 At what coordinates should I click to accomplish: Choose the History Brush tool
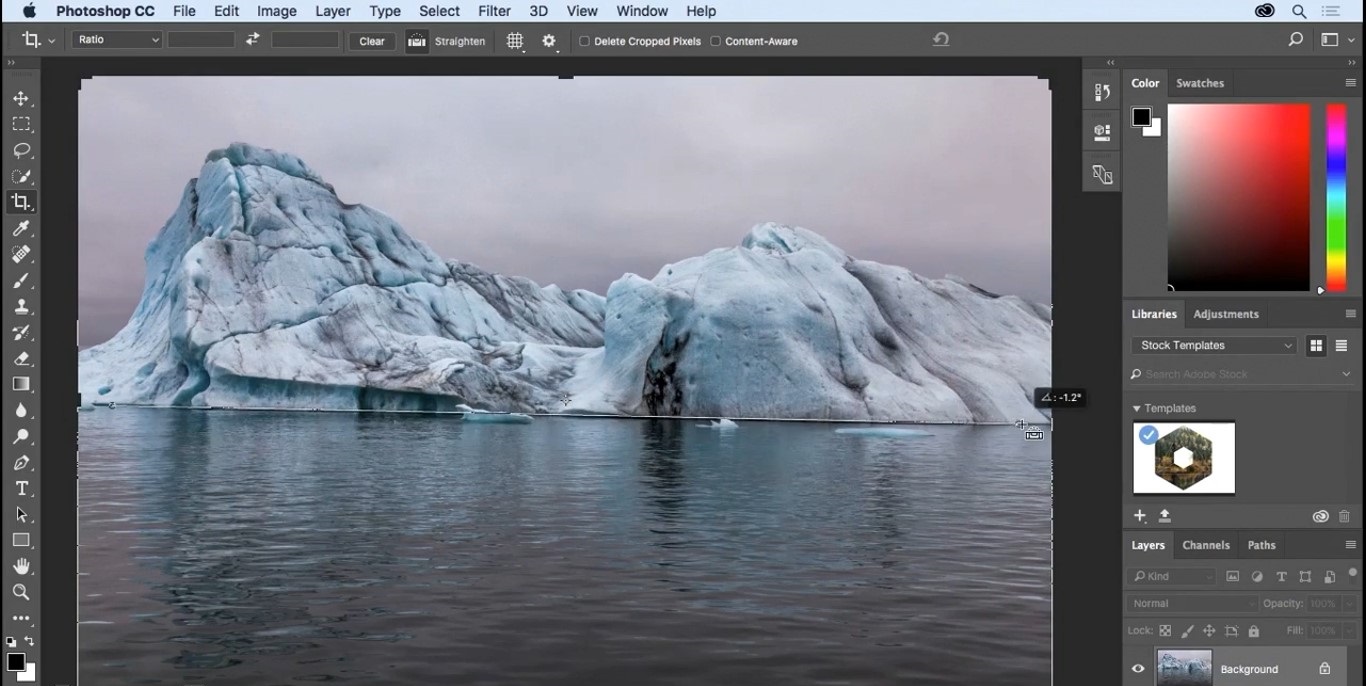(21, 333)
